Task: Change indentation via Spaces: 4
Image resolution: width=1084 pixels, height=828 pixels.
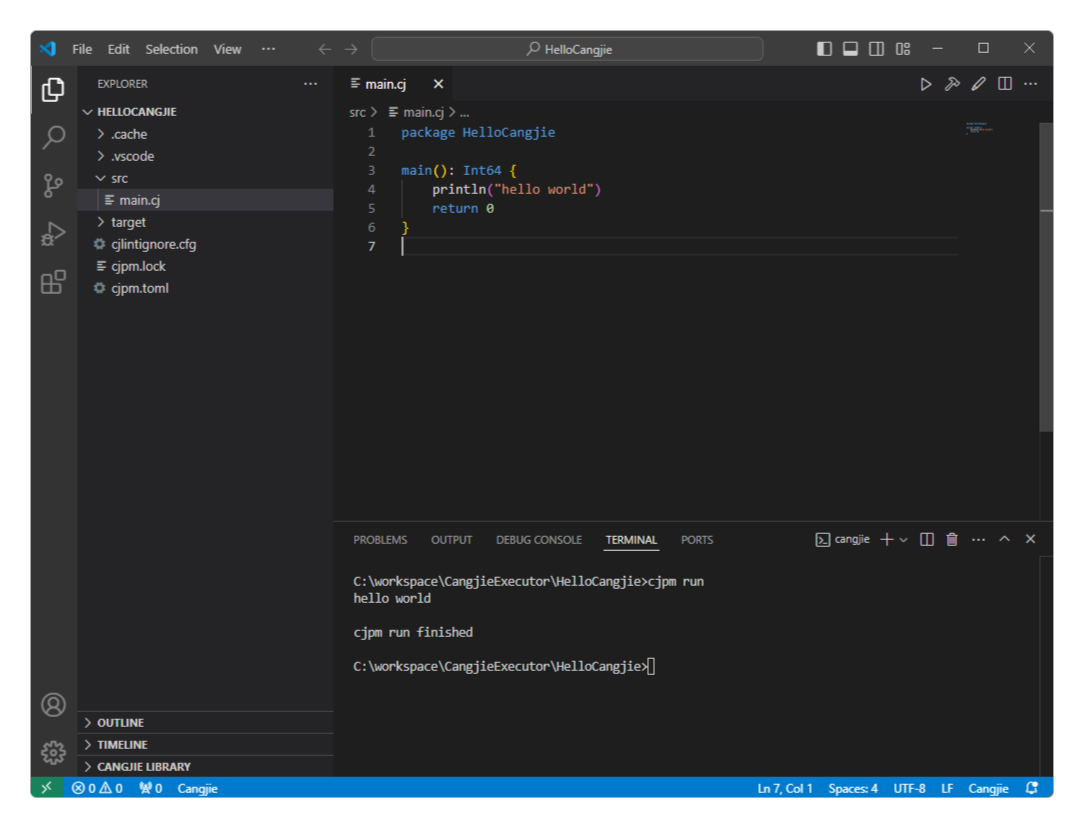Action: (853, 788)
